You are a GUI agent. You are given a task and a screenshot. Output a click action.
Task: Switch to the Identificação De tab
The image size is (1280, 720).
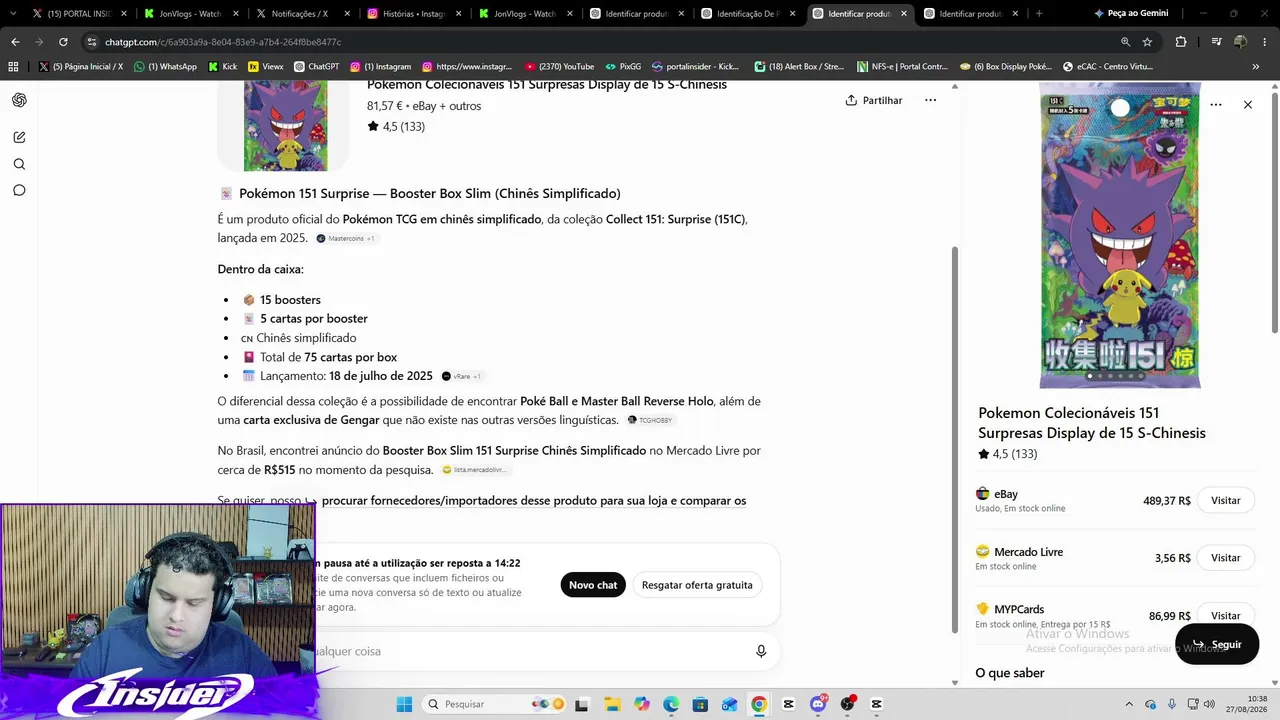748,14
